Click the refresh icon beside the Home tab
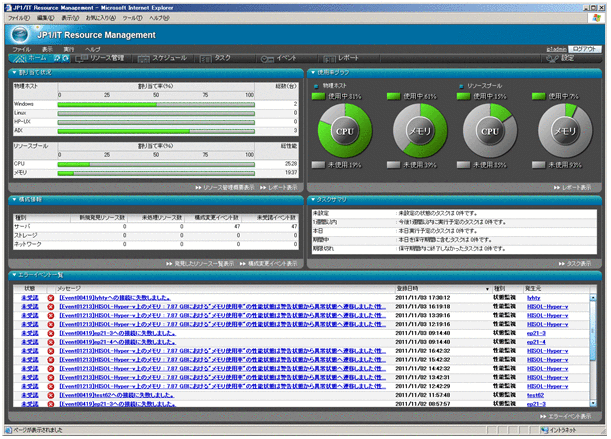This screenshot has height=439, width=611. coord(65,59)
